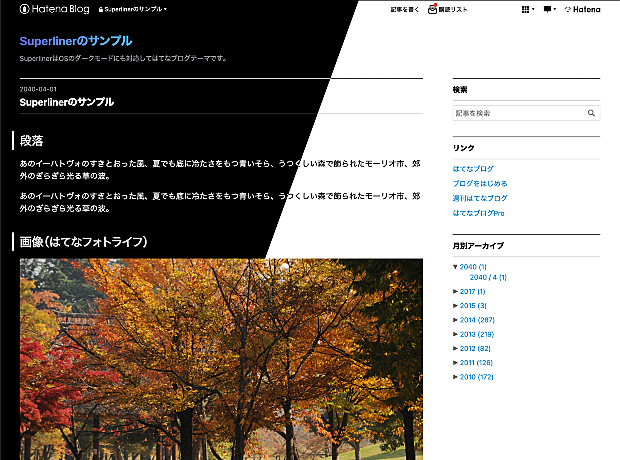
Task: Open the notifications speech bubble icon
Action: [x=549, y=9]
